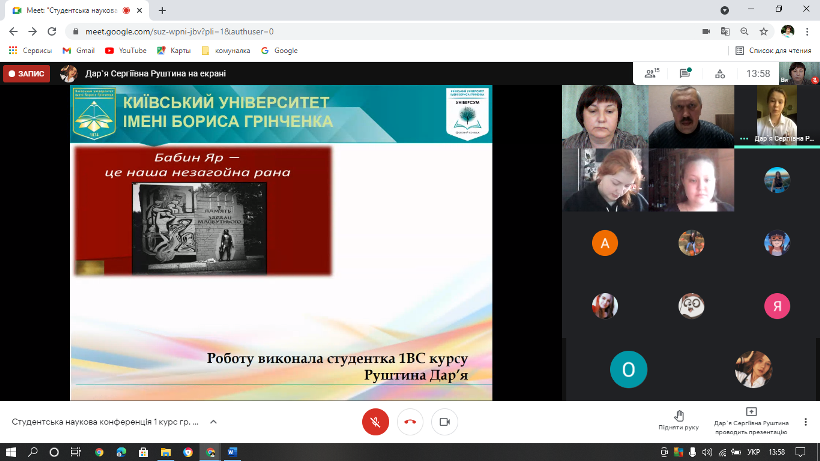Viewport: 820px width, 461px height.
Task: Click the raise hand button
Action: click(x=679, y=420)
